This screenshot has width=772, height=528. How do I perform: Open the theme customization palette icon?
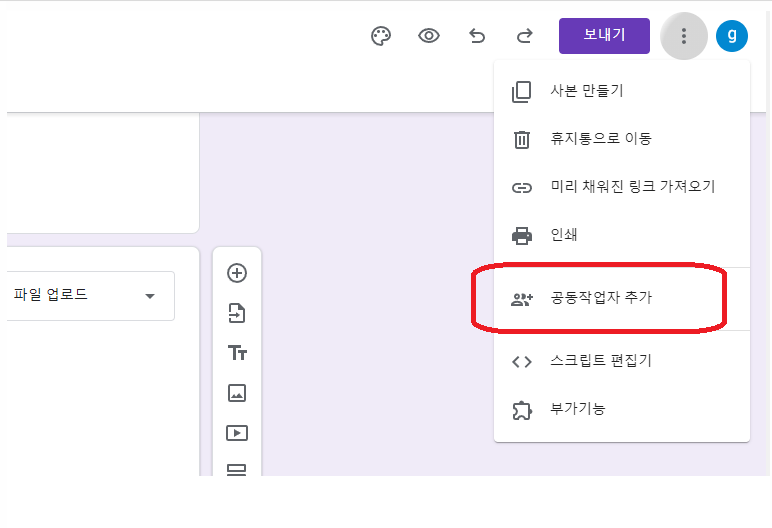click(381, 36)
